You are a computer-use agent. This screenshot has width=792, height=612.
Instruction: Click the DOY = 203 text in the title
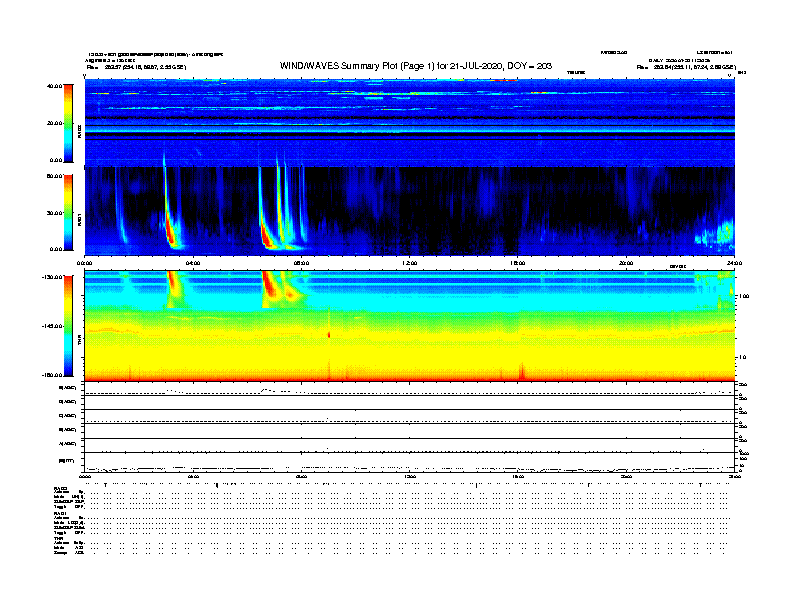pos(529,66)
